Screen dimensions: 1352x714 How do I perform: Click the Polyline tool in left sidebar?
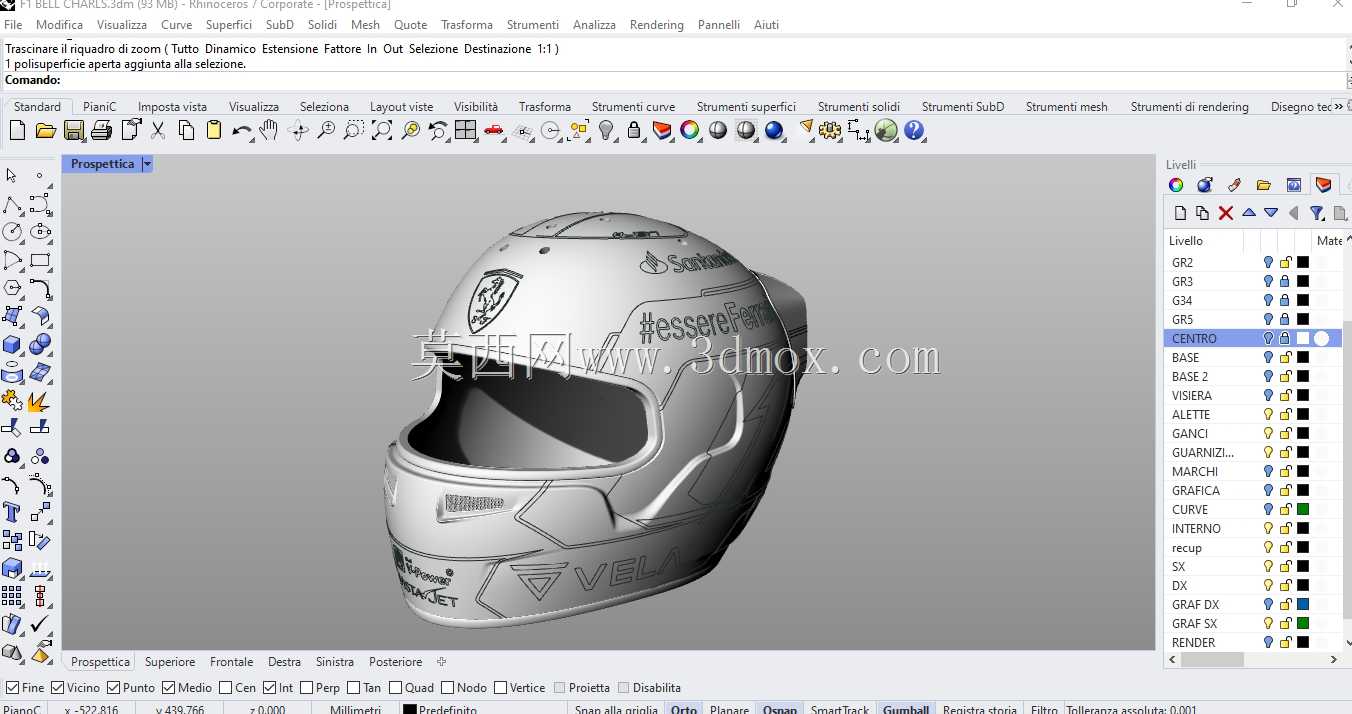tap(12, 204)
